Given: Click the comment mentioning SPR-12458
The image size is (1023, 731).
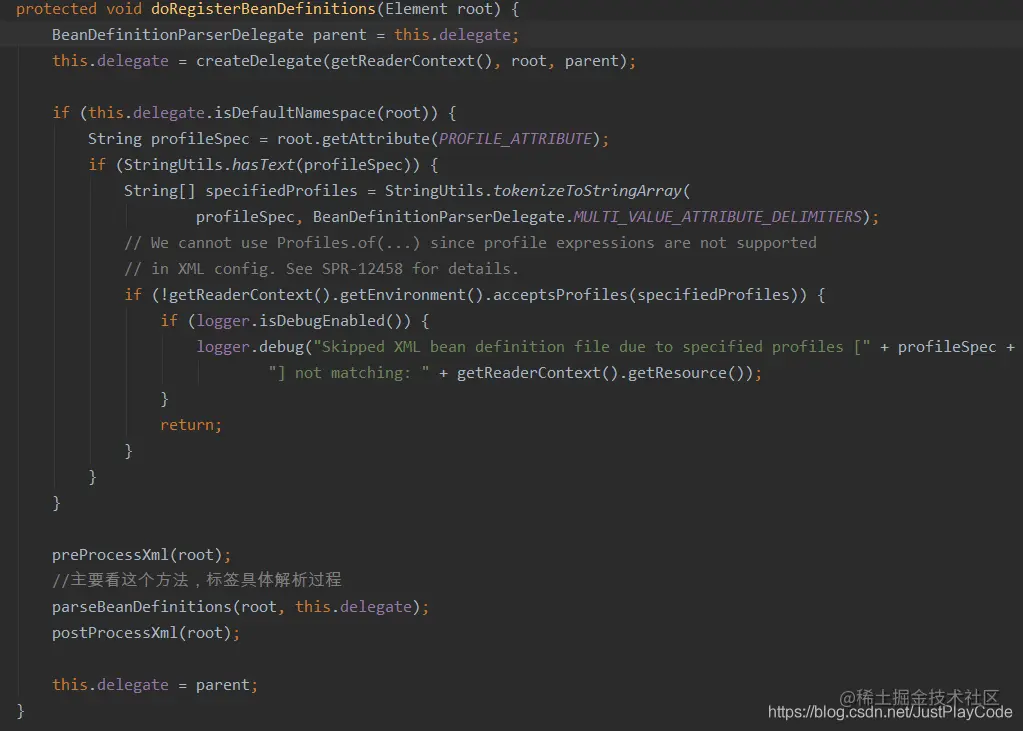Looking at the screenshot, I should [x=321, y=269].
